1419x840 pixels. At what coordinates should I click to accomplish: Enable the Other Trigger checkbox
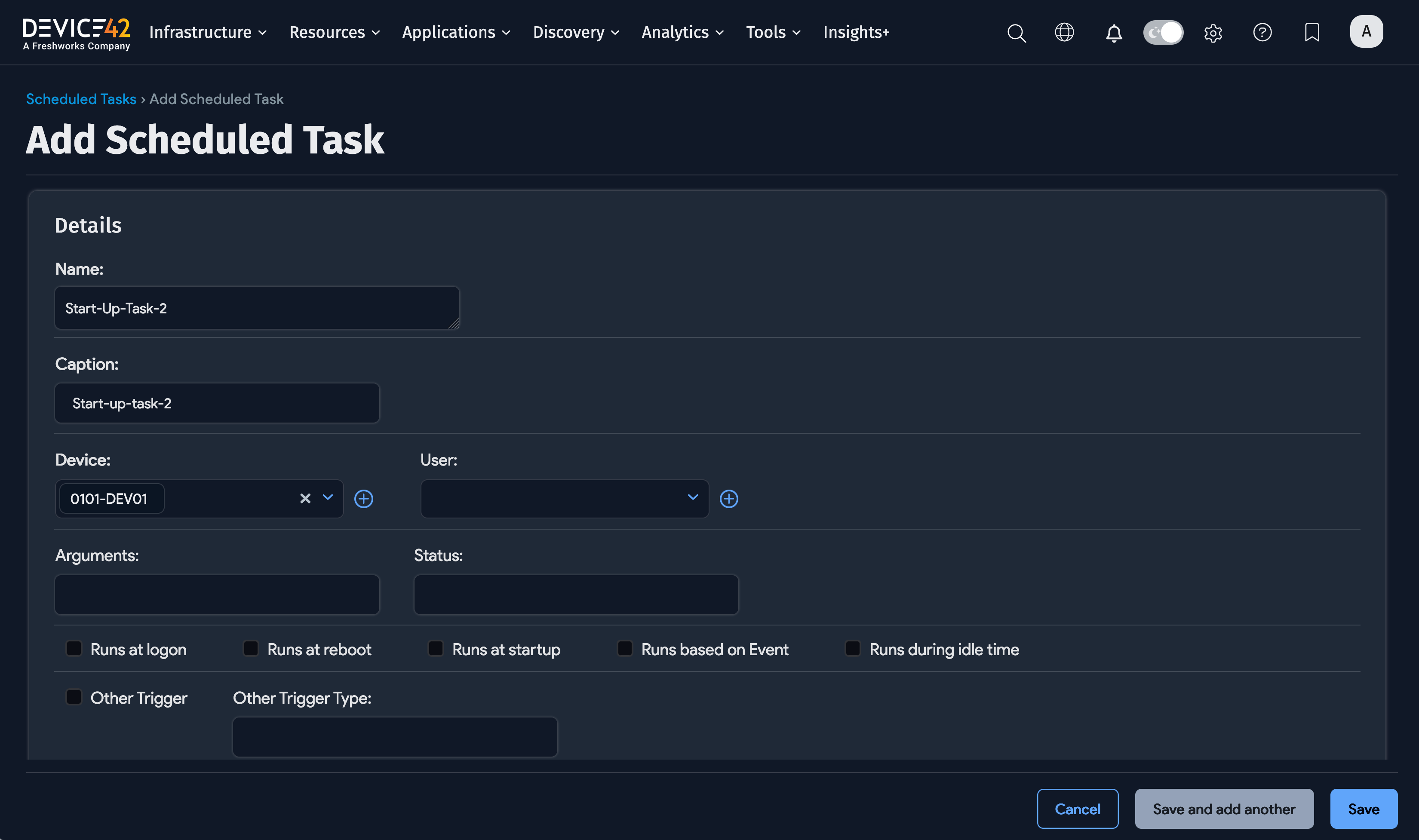click(74, 697)
